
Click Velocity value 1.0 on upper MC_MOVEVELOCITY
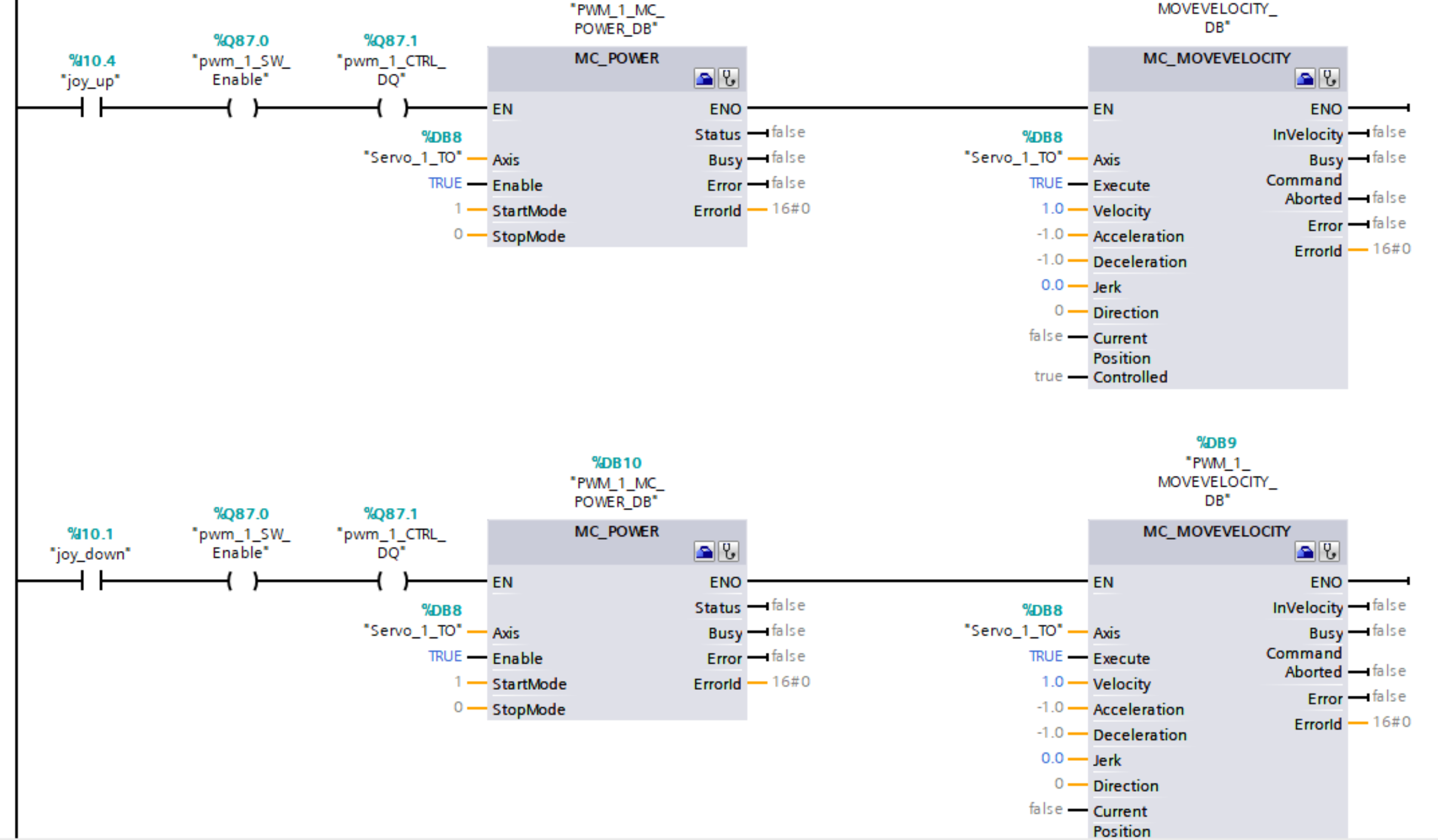tap(1052, 209)
